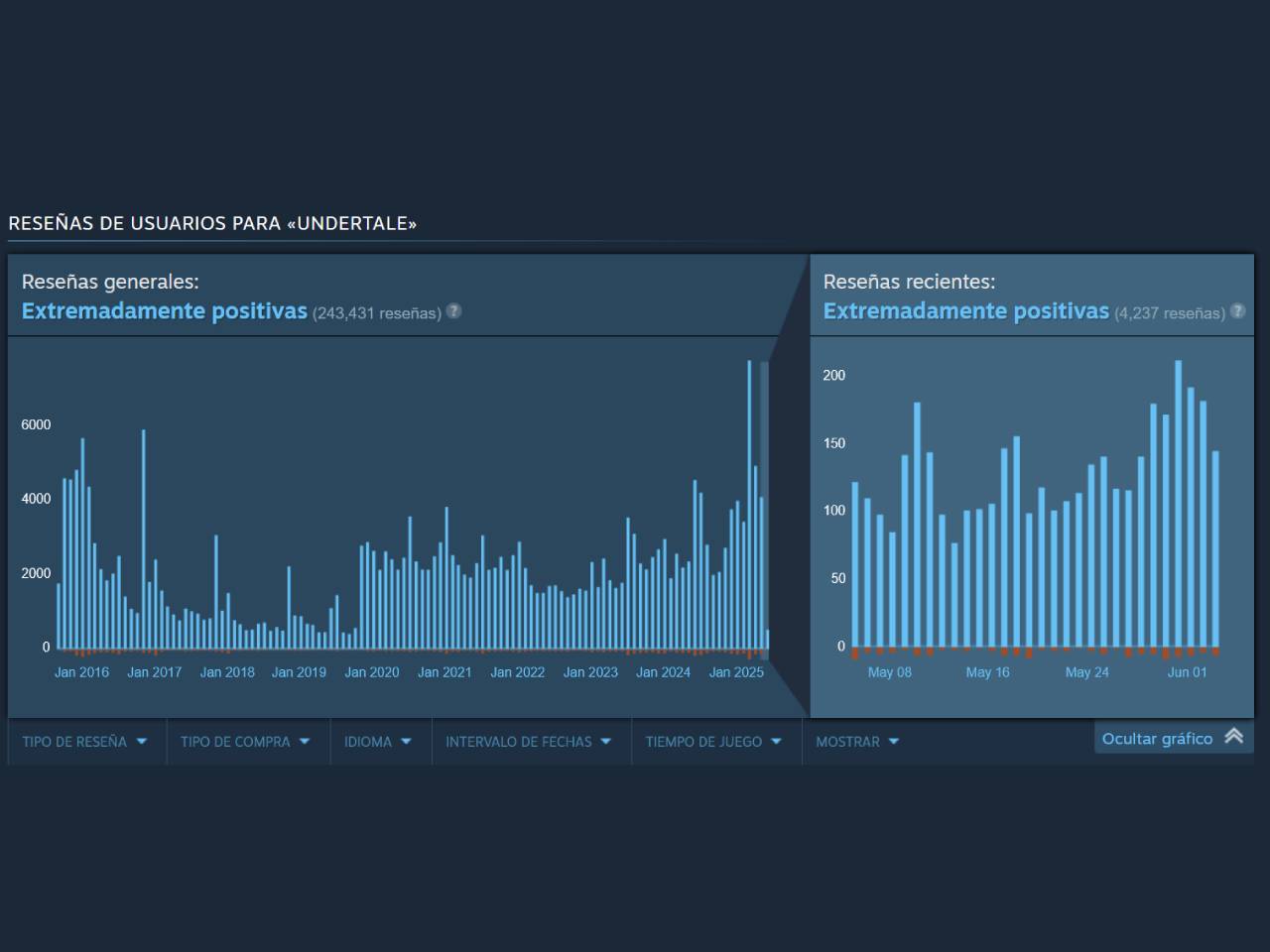Click the Jun 01 axis label
This screenshot has width=1270, height=952.
[x=1188, y=672]
